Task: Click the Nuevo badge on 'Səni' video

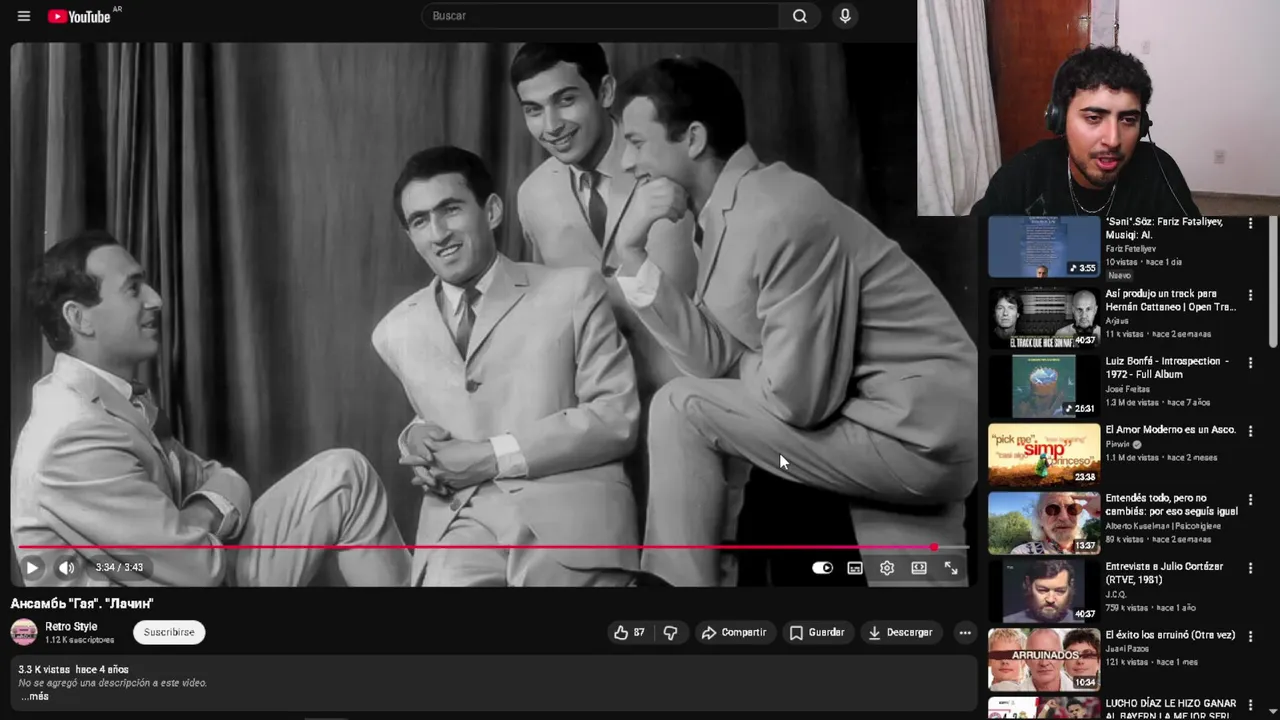Action: pos(1119,275)
